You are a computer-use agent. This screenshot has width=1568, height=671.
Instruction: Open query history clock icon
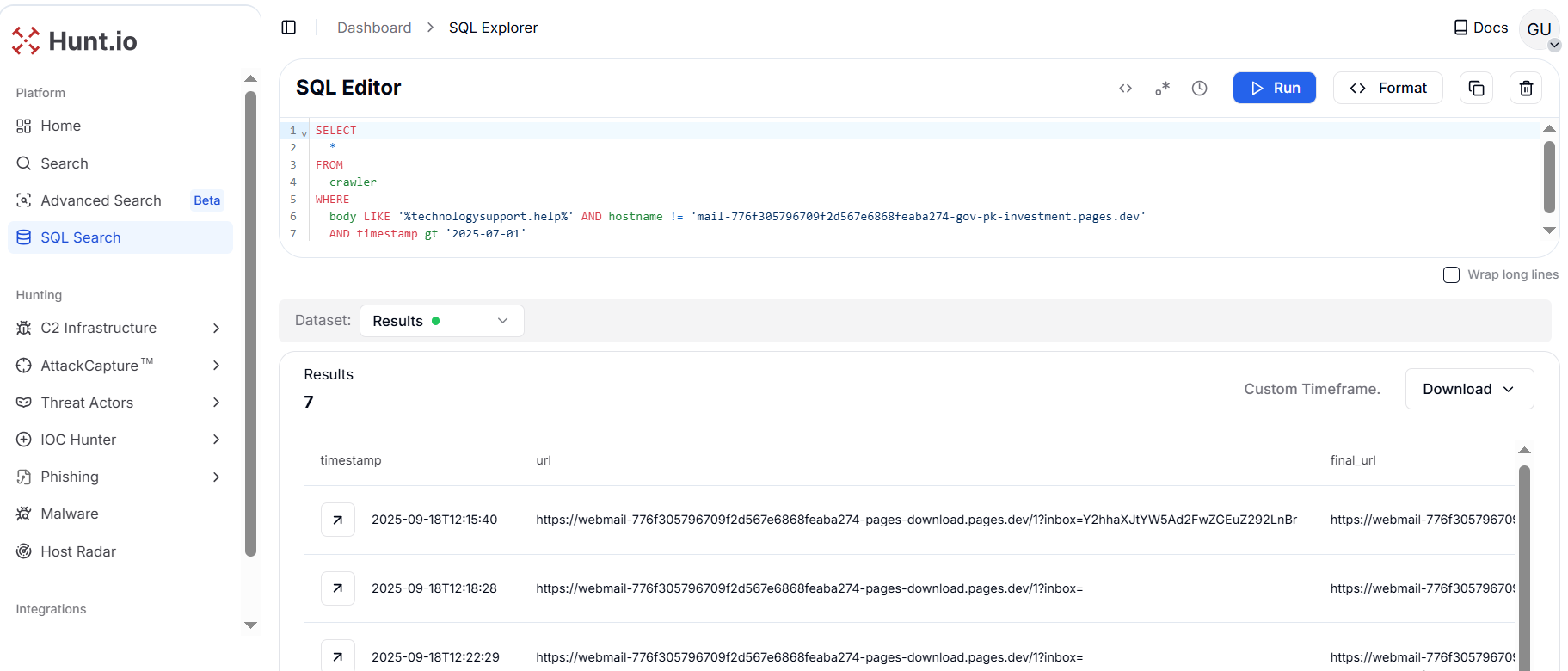click(x=1199, y=89)
